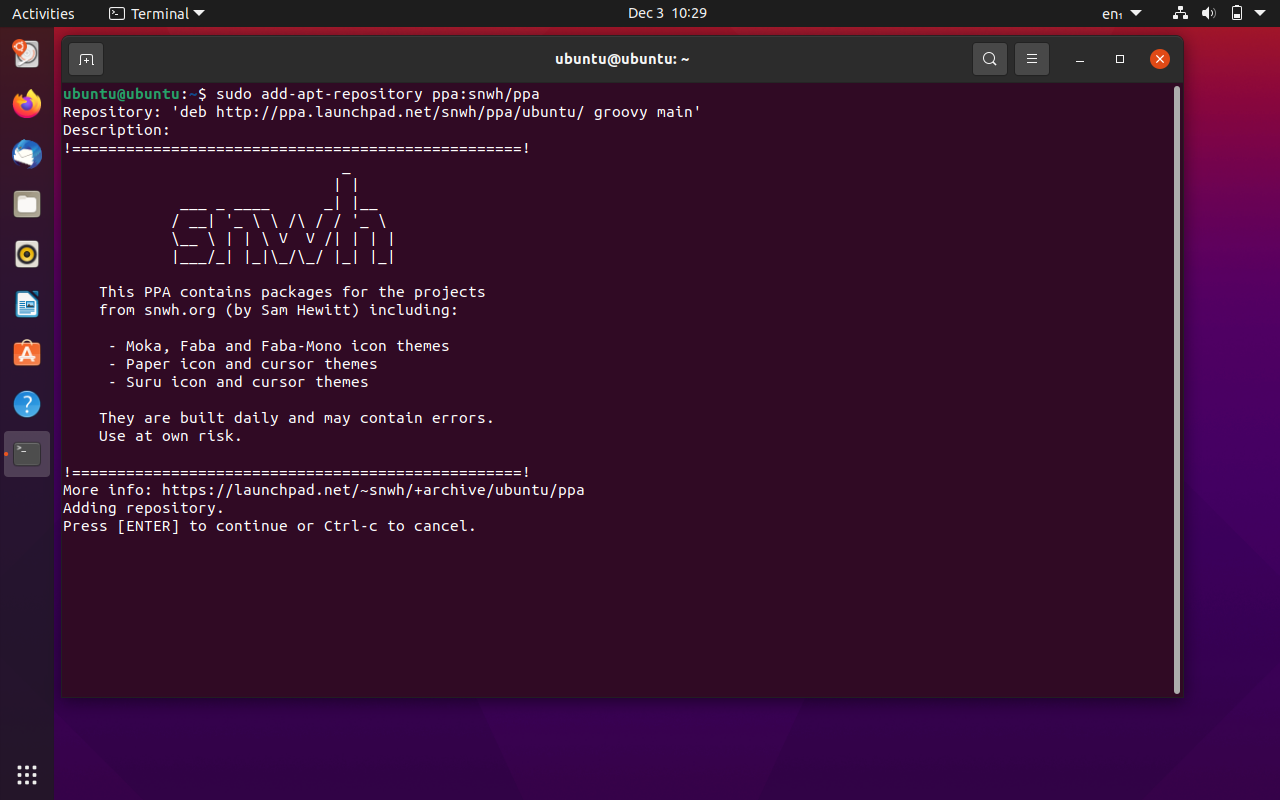Minimize the terminal window
1280x800 pixels.
point(1080,59)
